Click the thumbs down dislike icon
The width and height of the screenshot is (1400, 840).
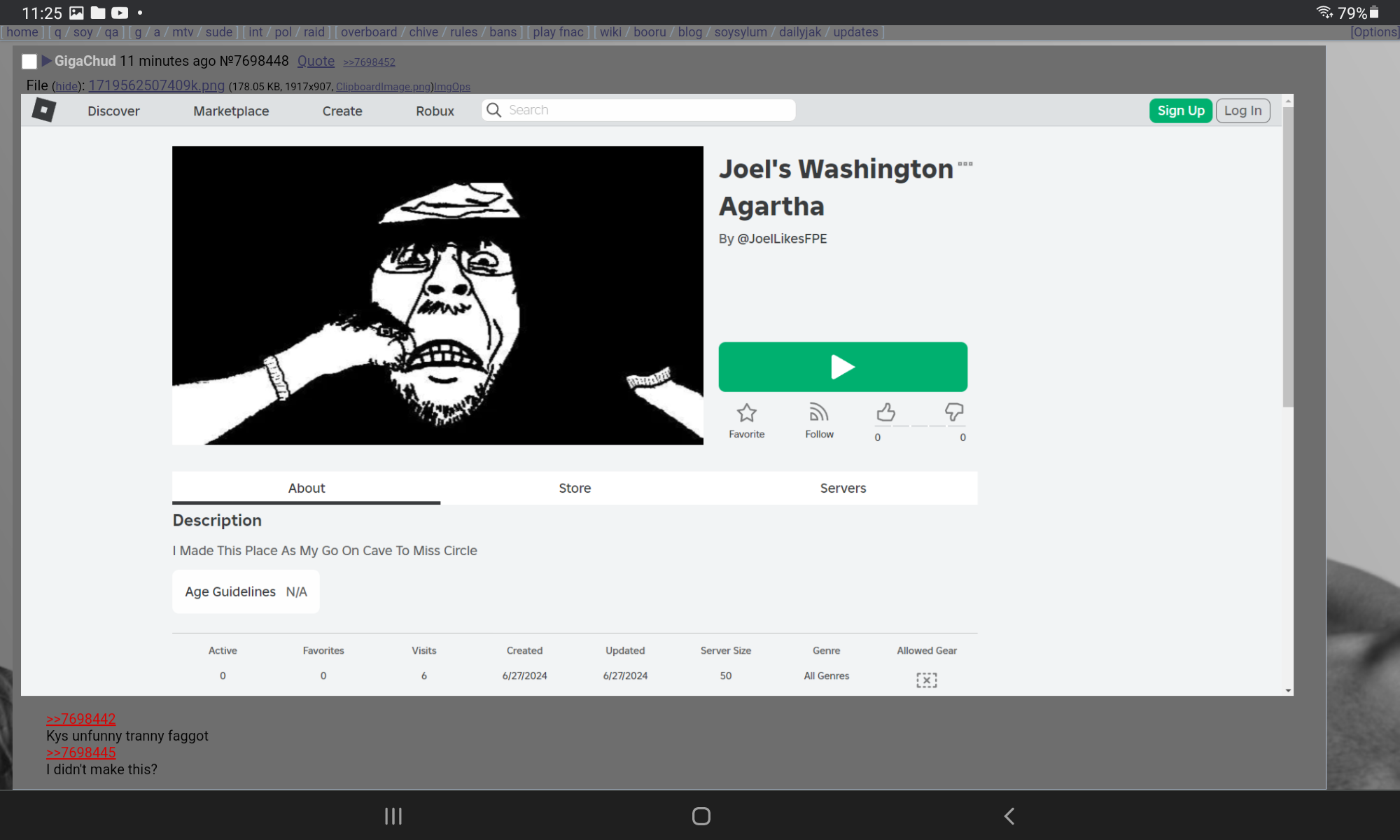(x=953, y=412)
